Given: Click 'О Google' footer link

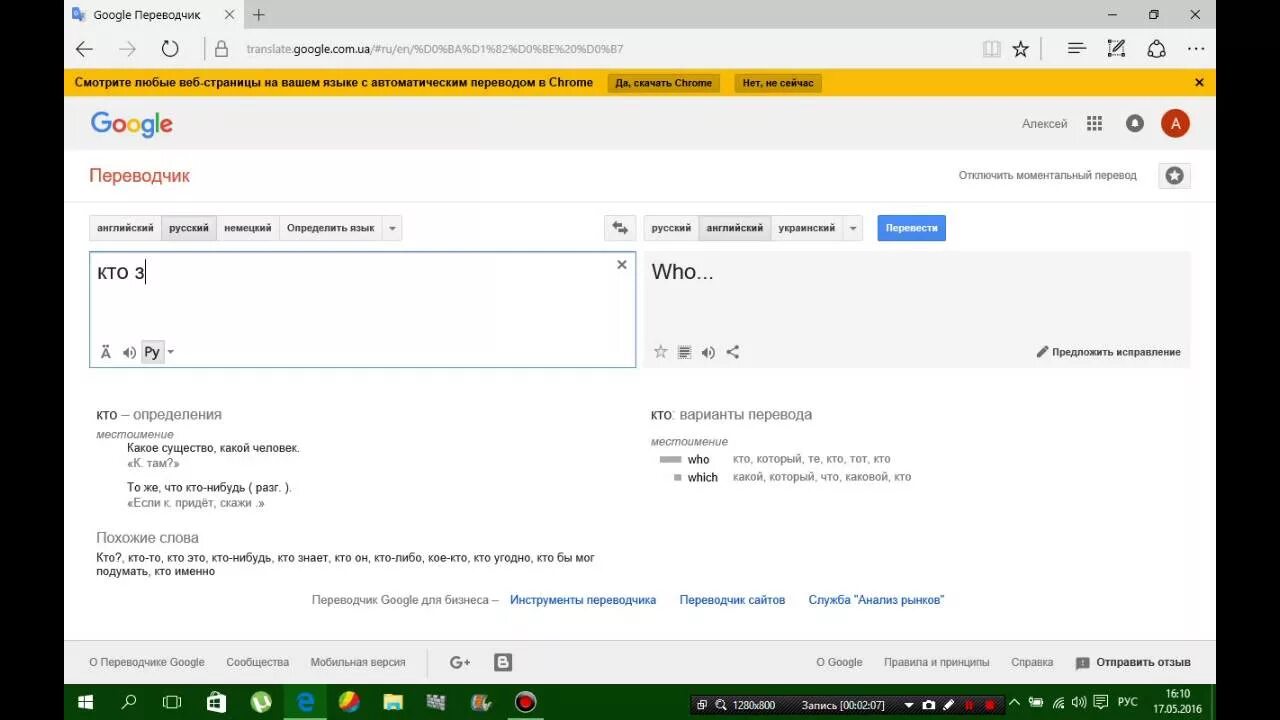Looking at the screenshot, I should 839,662.
